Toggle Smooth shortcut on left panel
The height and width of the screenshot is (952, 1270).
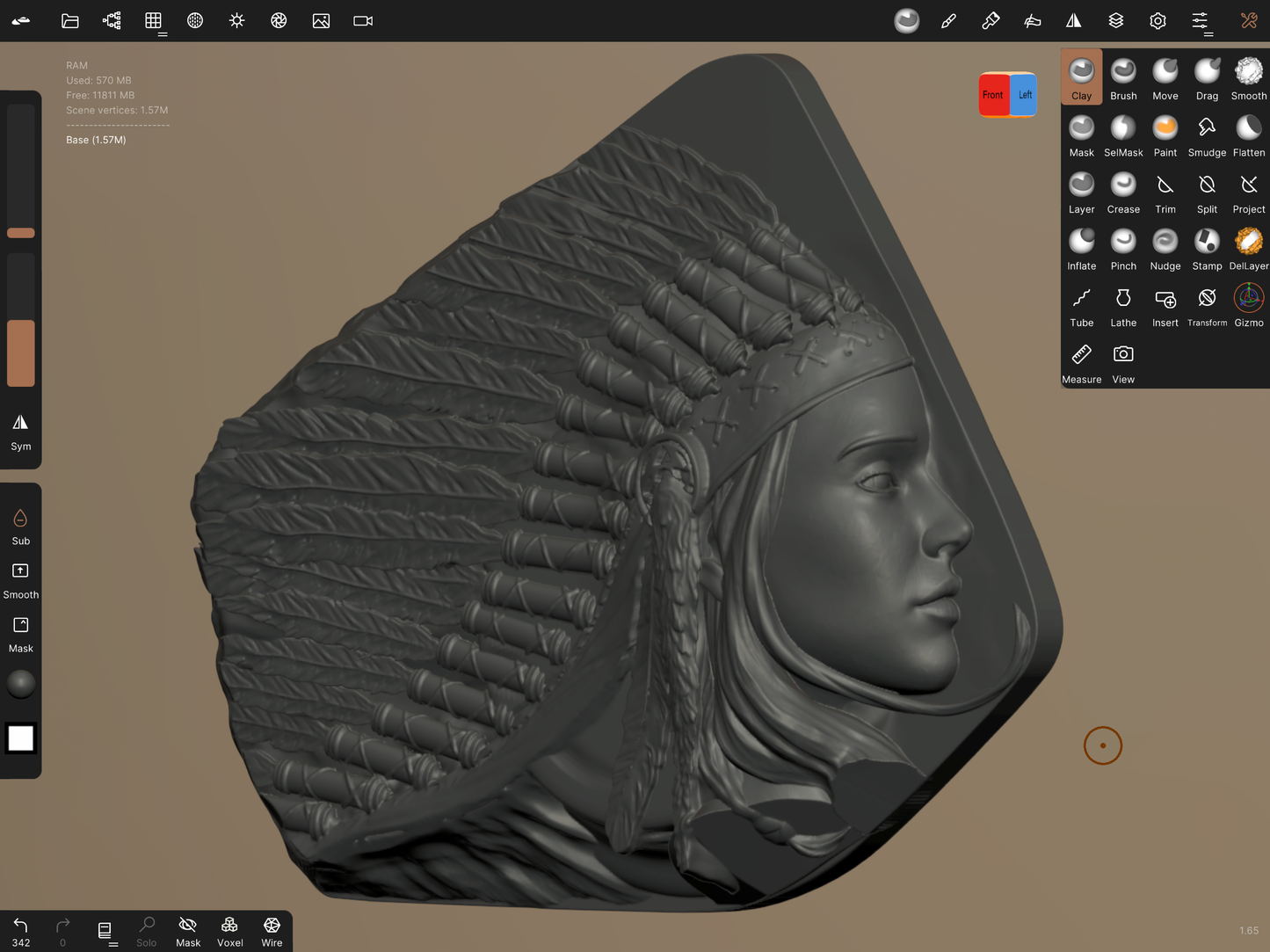coord(21,580)
